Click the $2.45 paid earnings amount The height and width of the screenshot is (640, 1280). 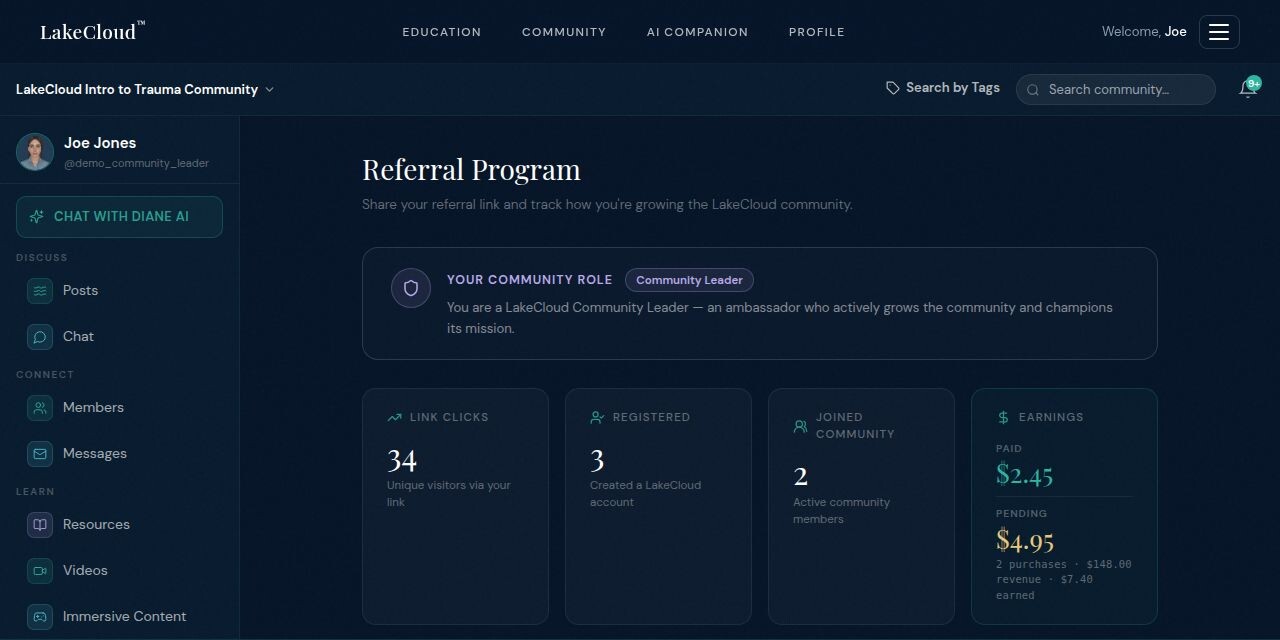click(1025, 475)
